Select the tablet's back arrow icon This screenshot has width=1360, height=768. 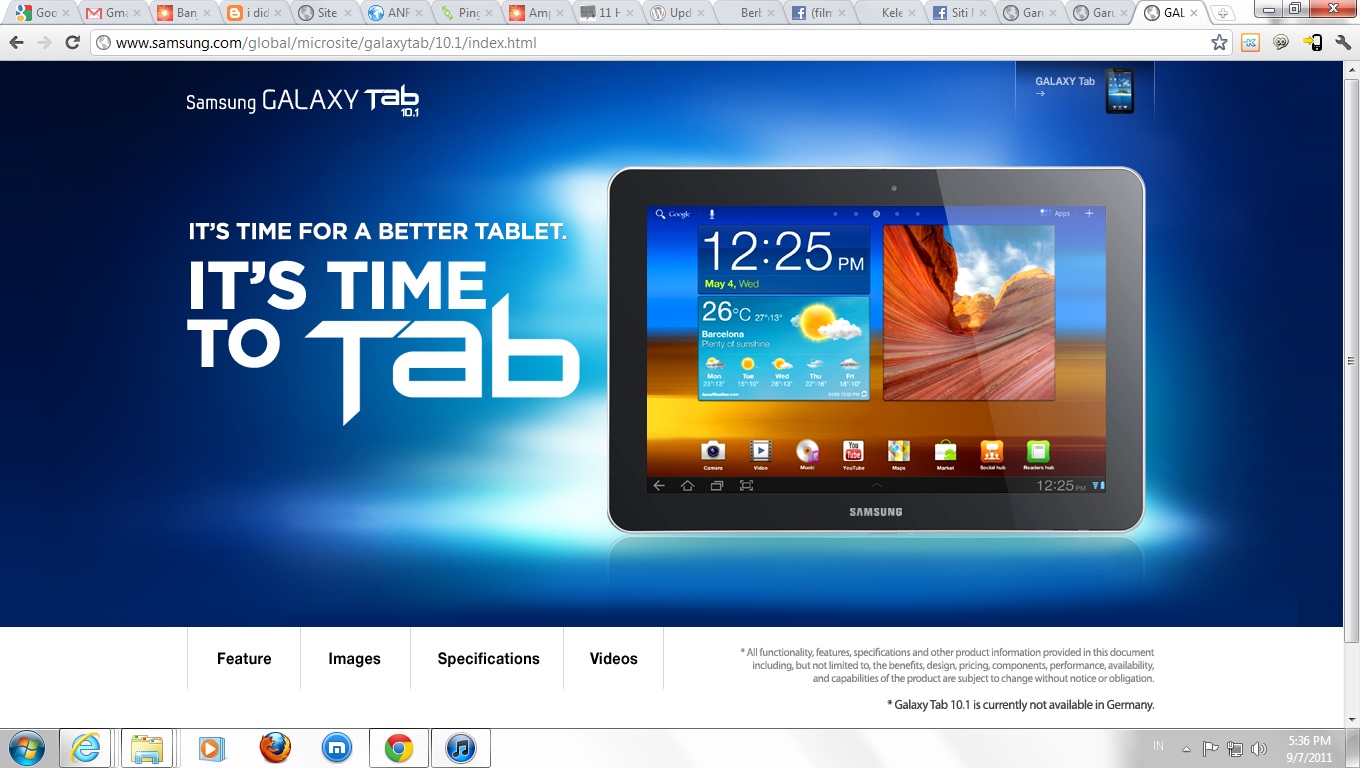tap(659, 484)
